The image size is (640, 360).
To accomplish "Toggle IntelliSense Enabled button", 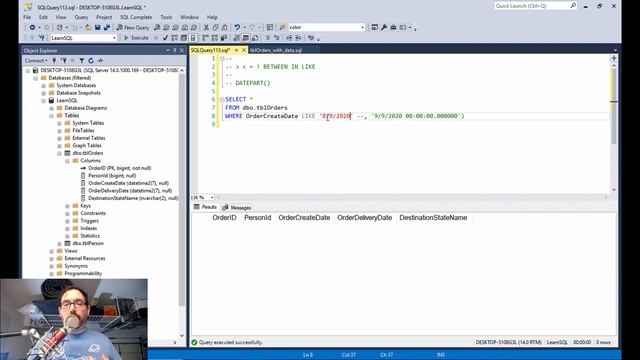I will pyautogui.click(x=193, y=38).
